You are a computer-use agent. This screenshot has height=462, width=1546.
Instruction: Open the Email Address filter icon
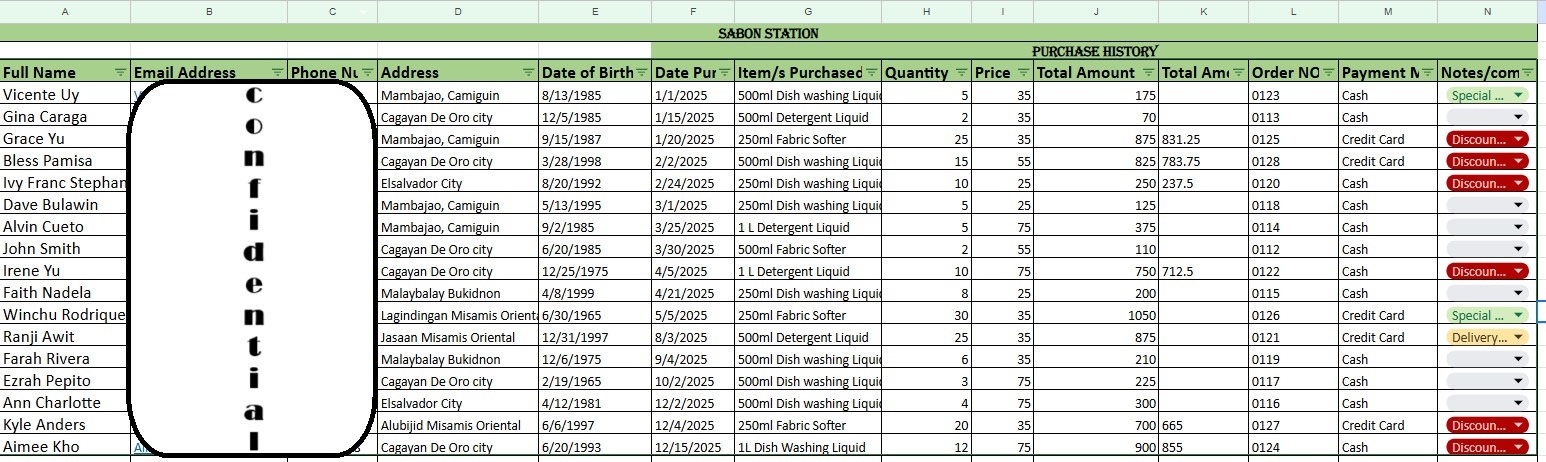pos(278,72)
